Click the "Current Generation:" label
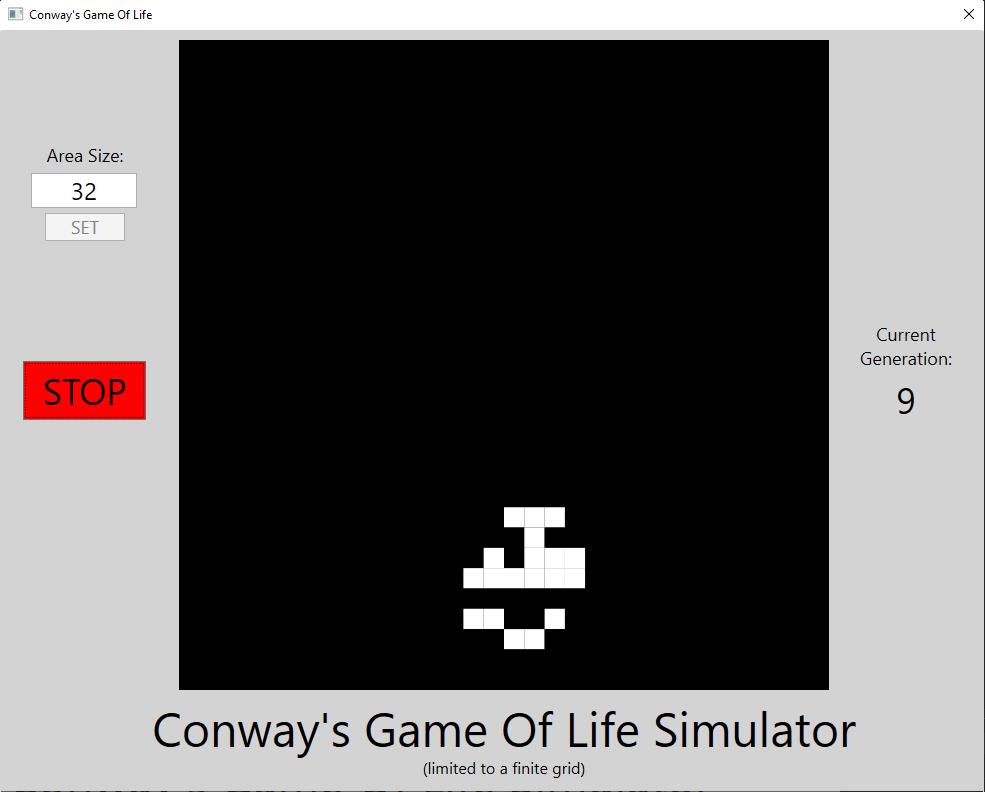Viewport: 985px width, 792px height. pyautogui.click(x=905, y=347)
